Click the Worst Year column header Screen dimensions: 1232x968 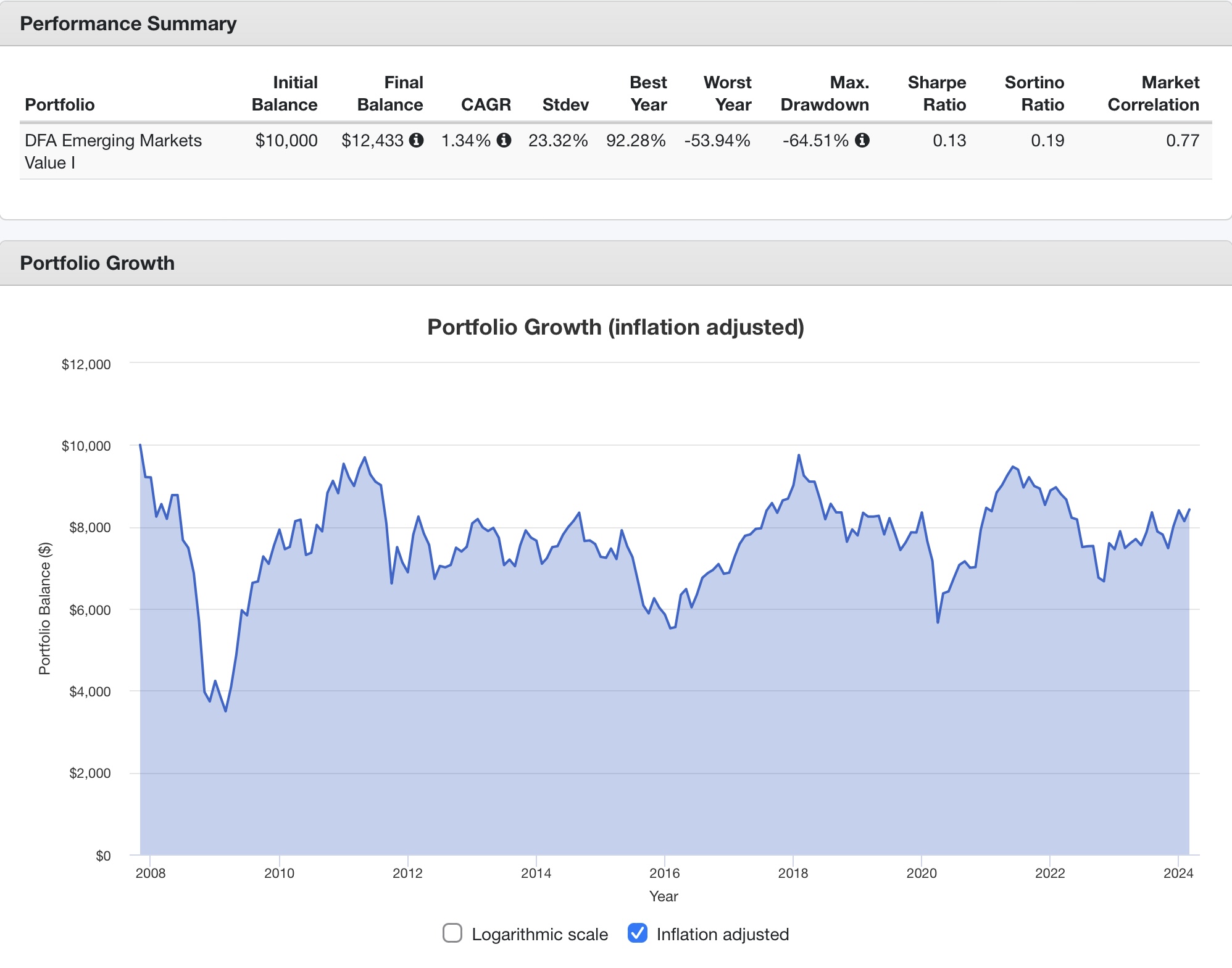tap(727, 93)
